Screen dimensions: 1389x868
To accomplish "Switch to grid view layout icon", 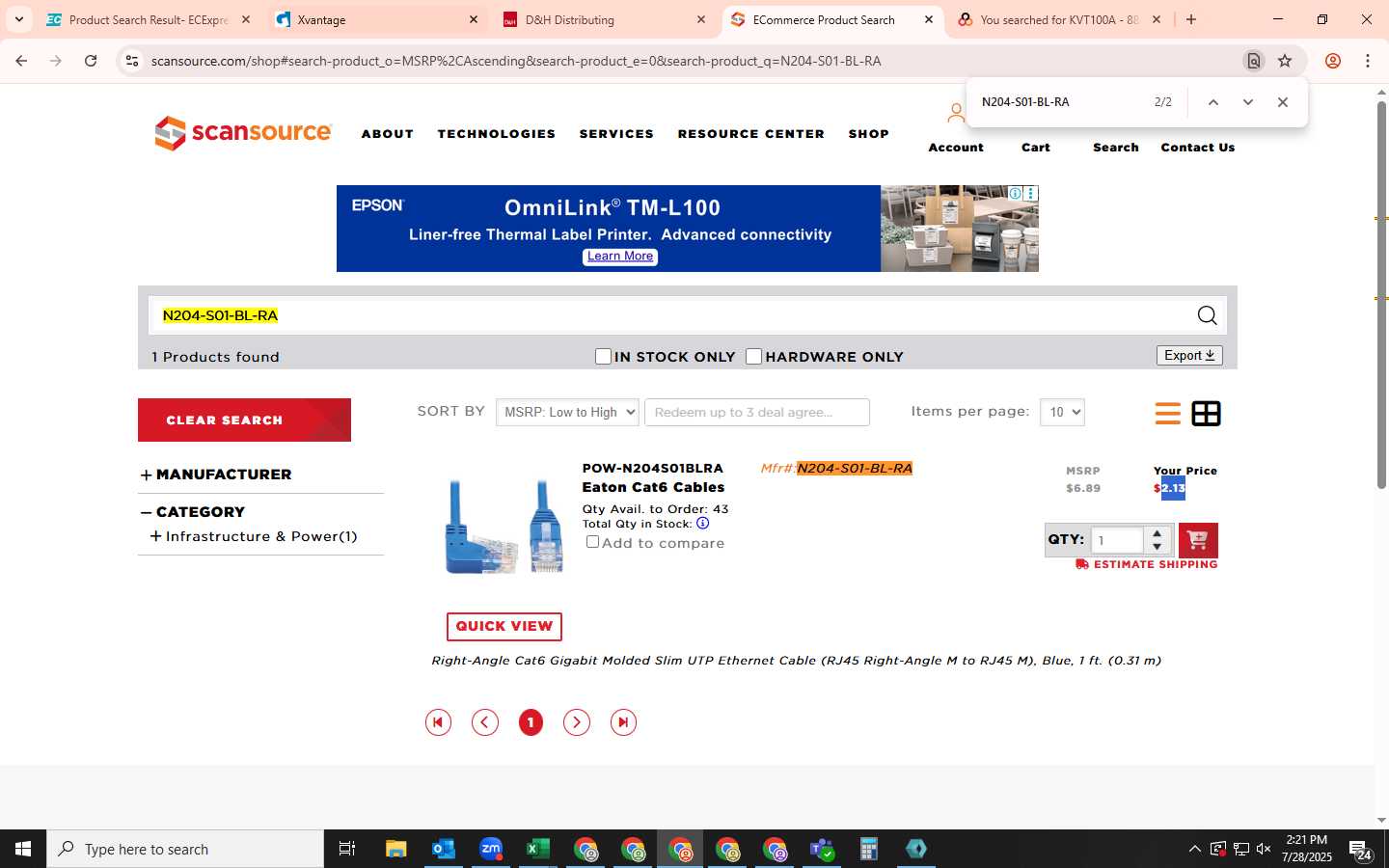I will 1206,414.
